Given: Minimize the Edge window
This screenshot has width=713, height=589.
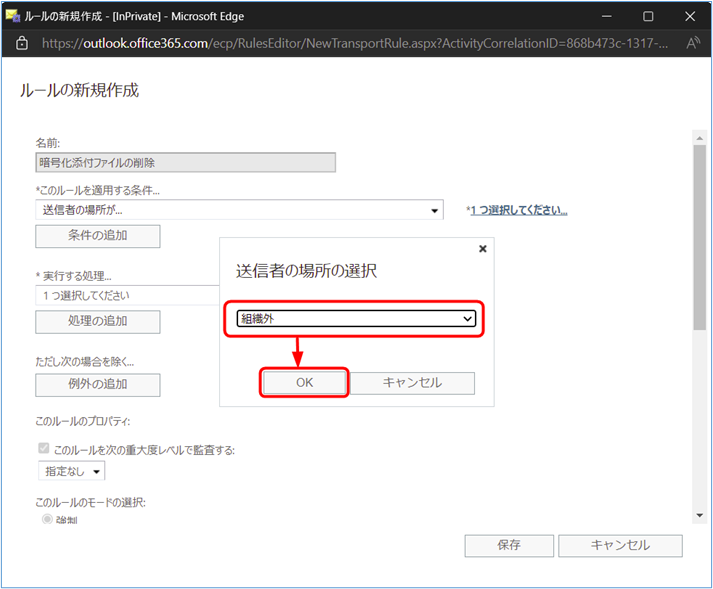Looking at the screenshot, I should [x=607, y=16].
